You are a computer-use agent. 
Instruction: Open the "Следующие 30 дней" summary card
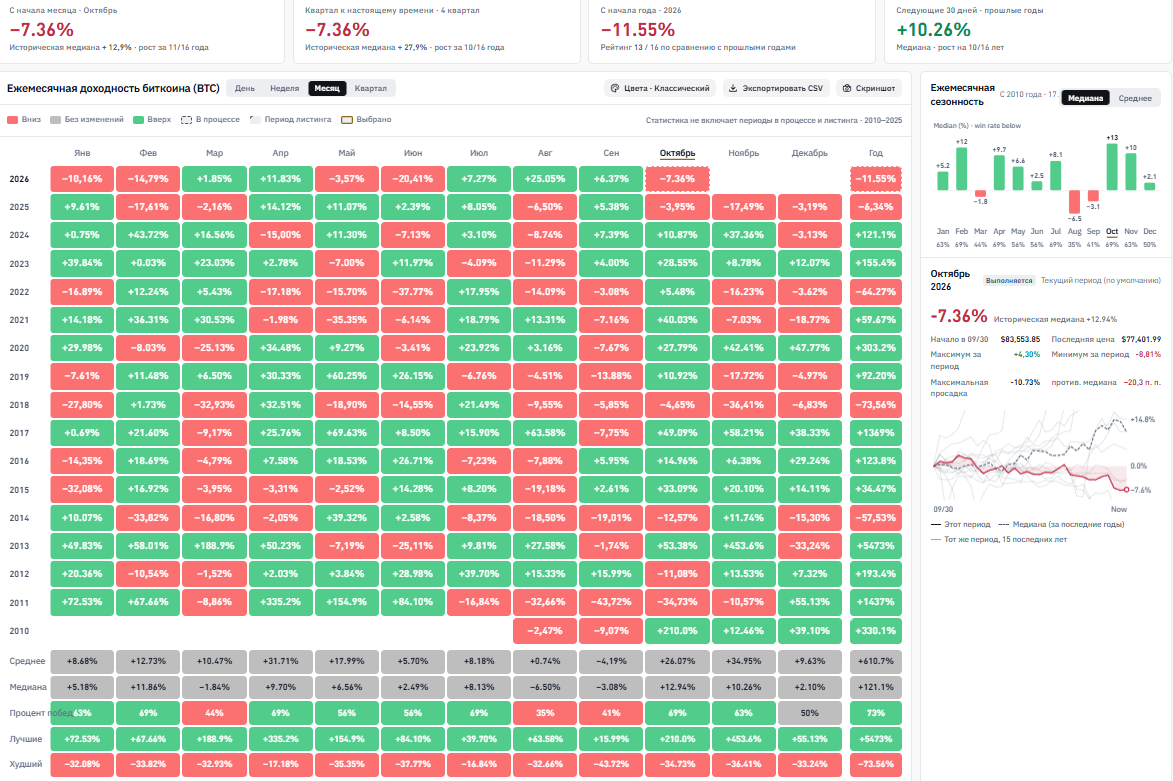click(x=1028, y=30)
